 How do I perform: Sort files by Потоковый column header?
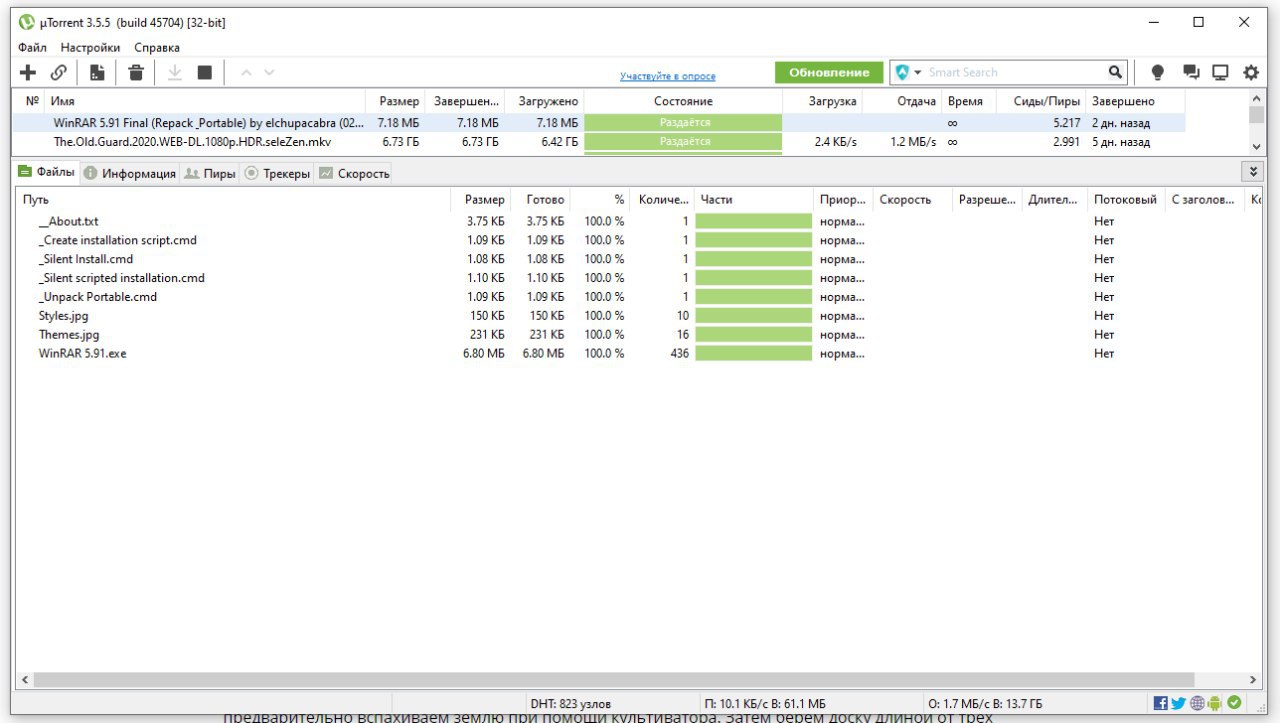tap(1126, 199)
